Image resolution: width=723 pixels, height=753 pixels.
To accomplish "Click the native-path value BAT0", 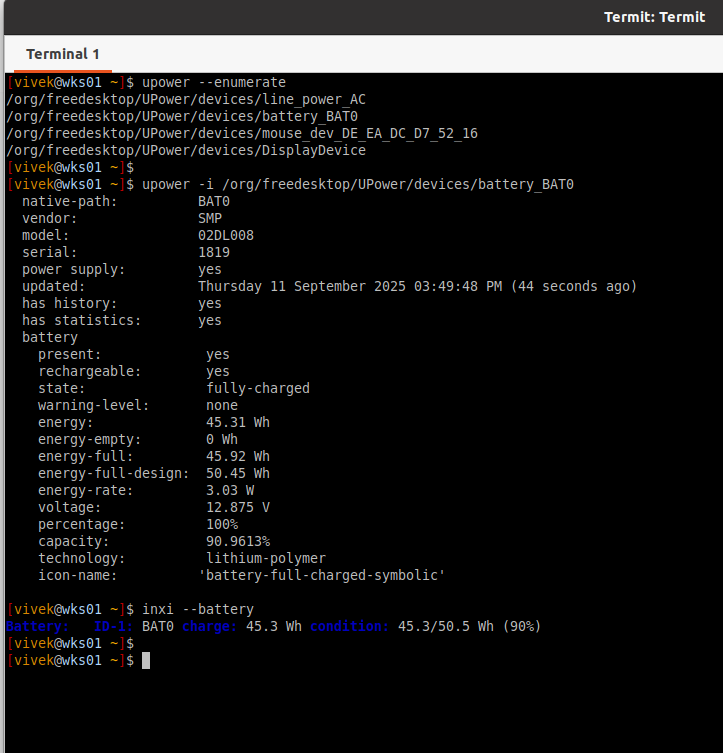I will 214,201.
